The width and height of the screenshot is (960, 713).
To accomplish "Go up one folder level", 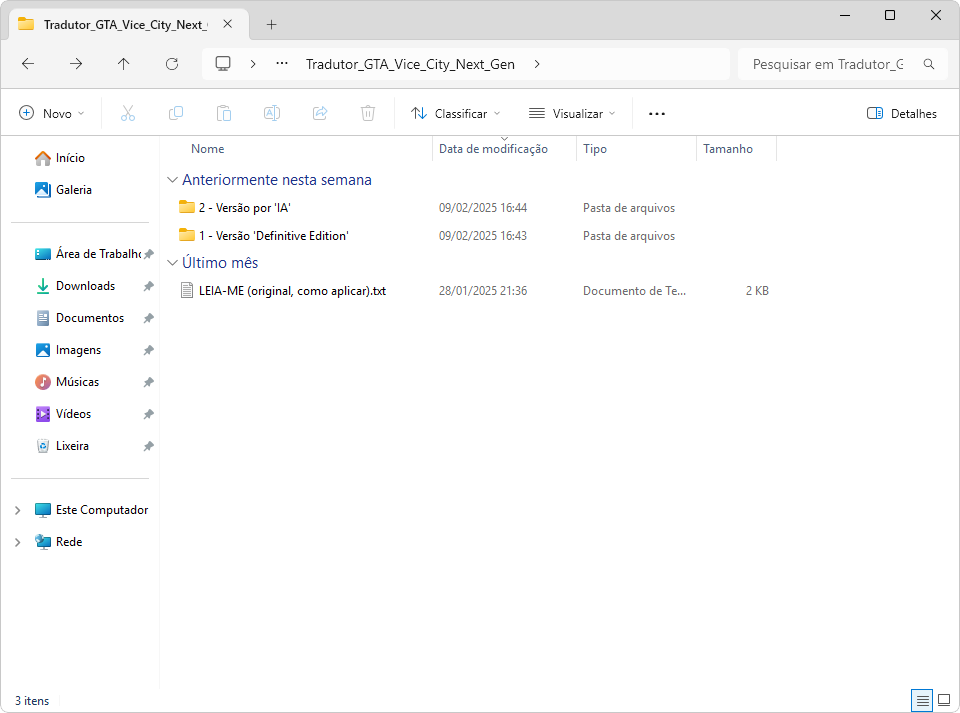I will click(x=124, y=64).
